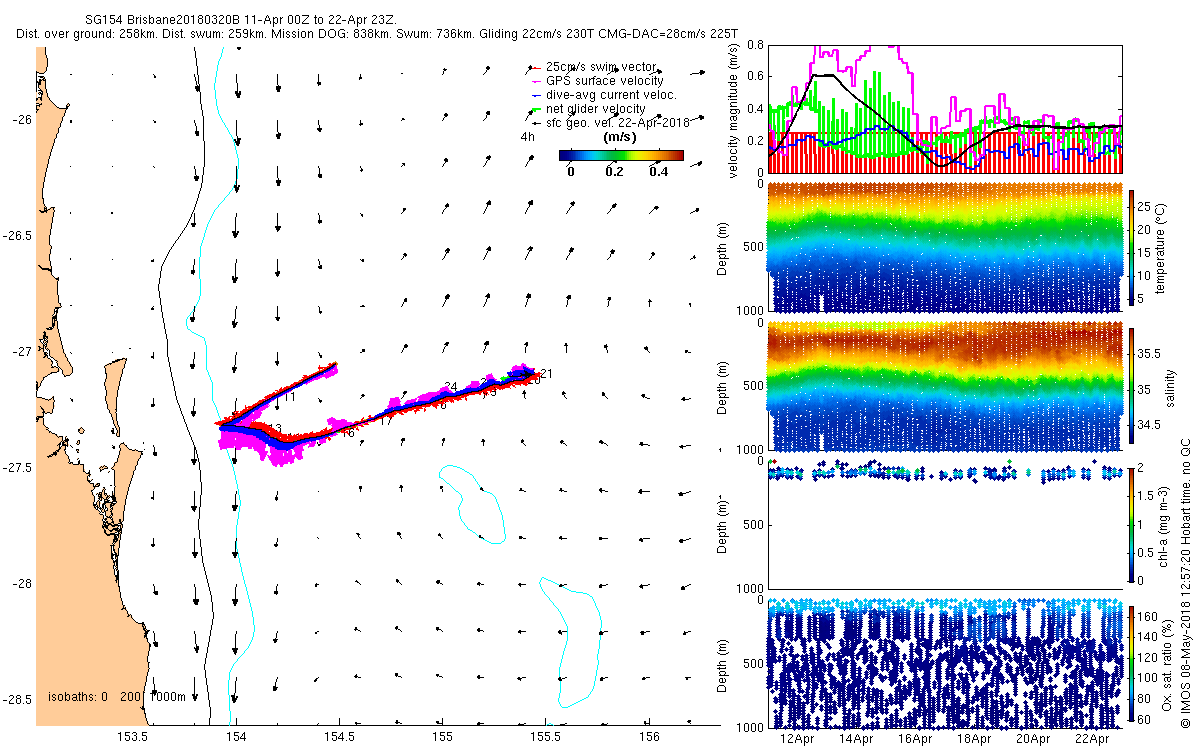Click map longitude label '154.5'
The image size is (1200, 750).
[340, 737]
